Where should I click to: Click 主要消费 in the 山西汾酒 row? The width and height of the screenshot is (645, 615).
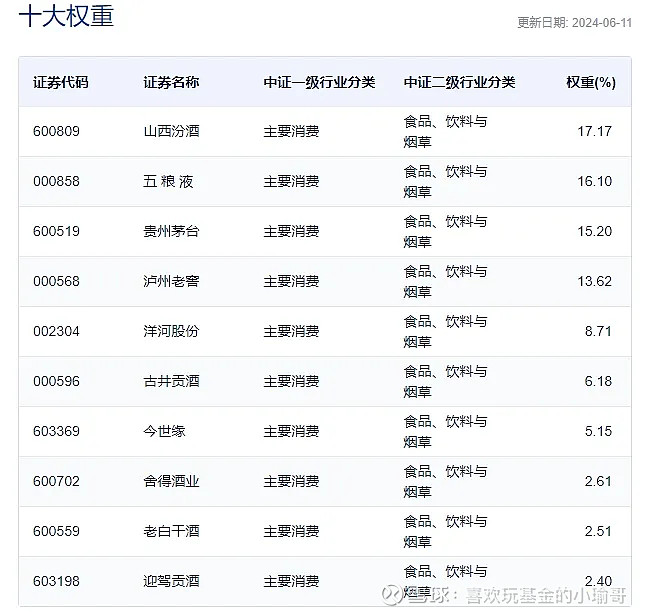(x=291, y=131)
